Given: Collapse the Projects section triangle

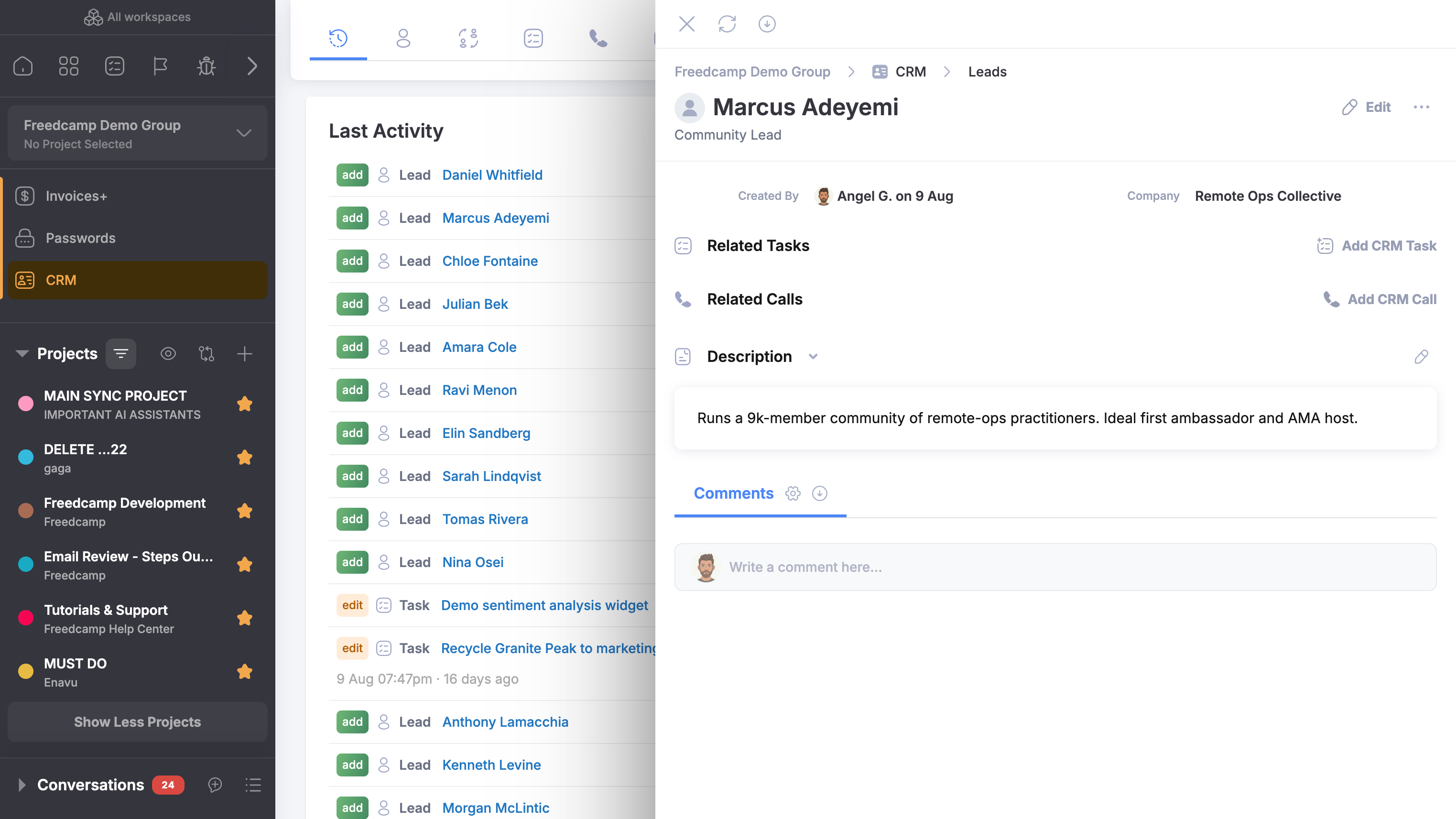Looking at the screenshot, I should coord(22,354).
